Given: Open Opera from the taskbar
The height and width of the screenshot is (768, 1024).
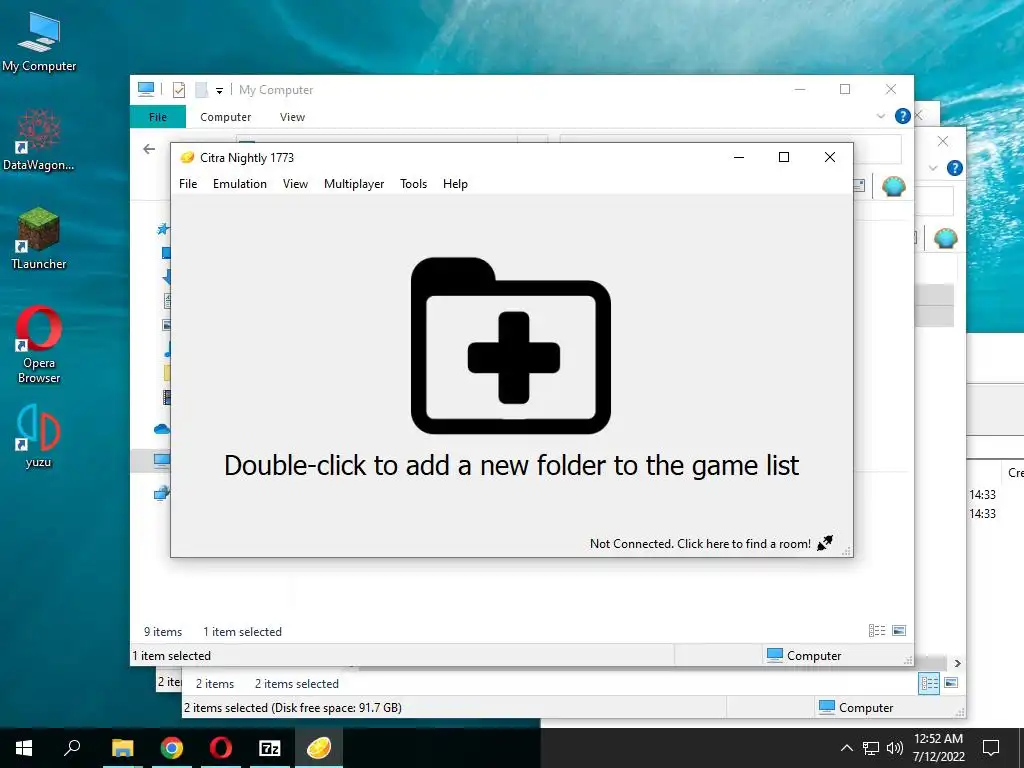Looking at the screenshot, I should pos(221,748).
